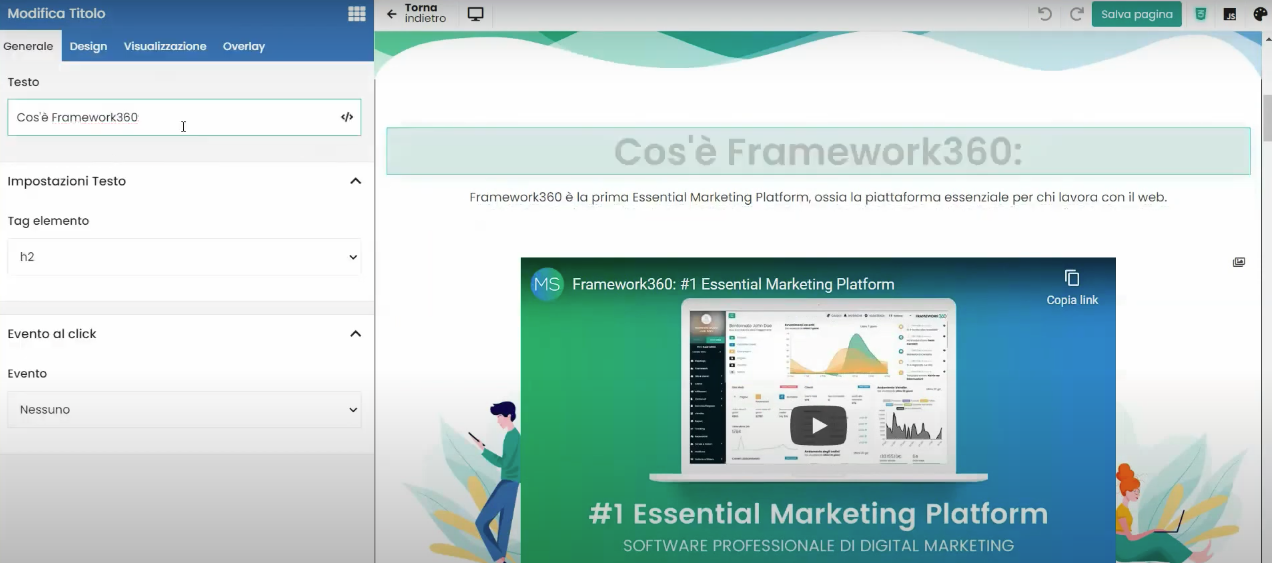Click the Salva pagina button
The image size is (1272, 563).
(1136, 14)
